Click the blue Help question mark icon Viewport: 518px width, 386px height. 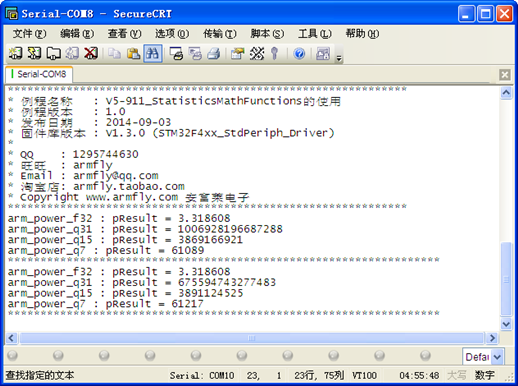(x=299, y=53)
